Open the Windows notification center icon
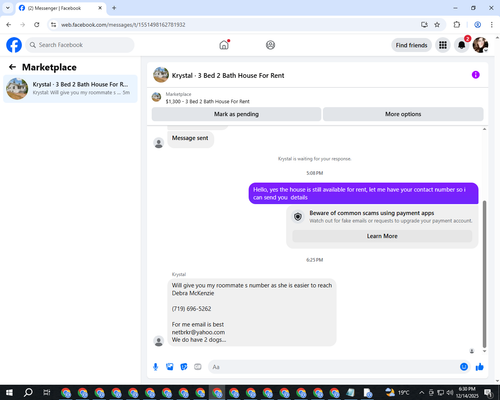The image size is (500, 400). click(x=489, y=392)
